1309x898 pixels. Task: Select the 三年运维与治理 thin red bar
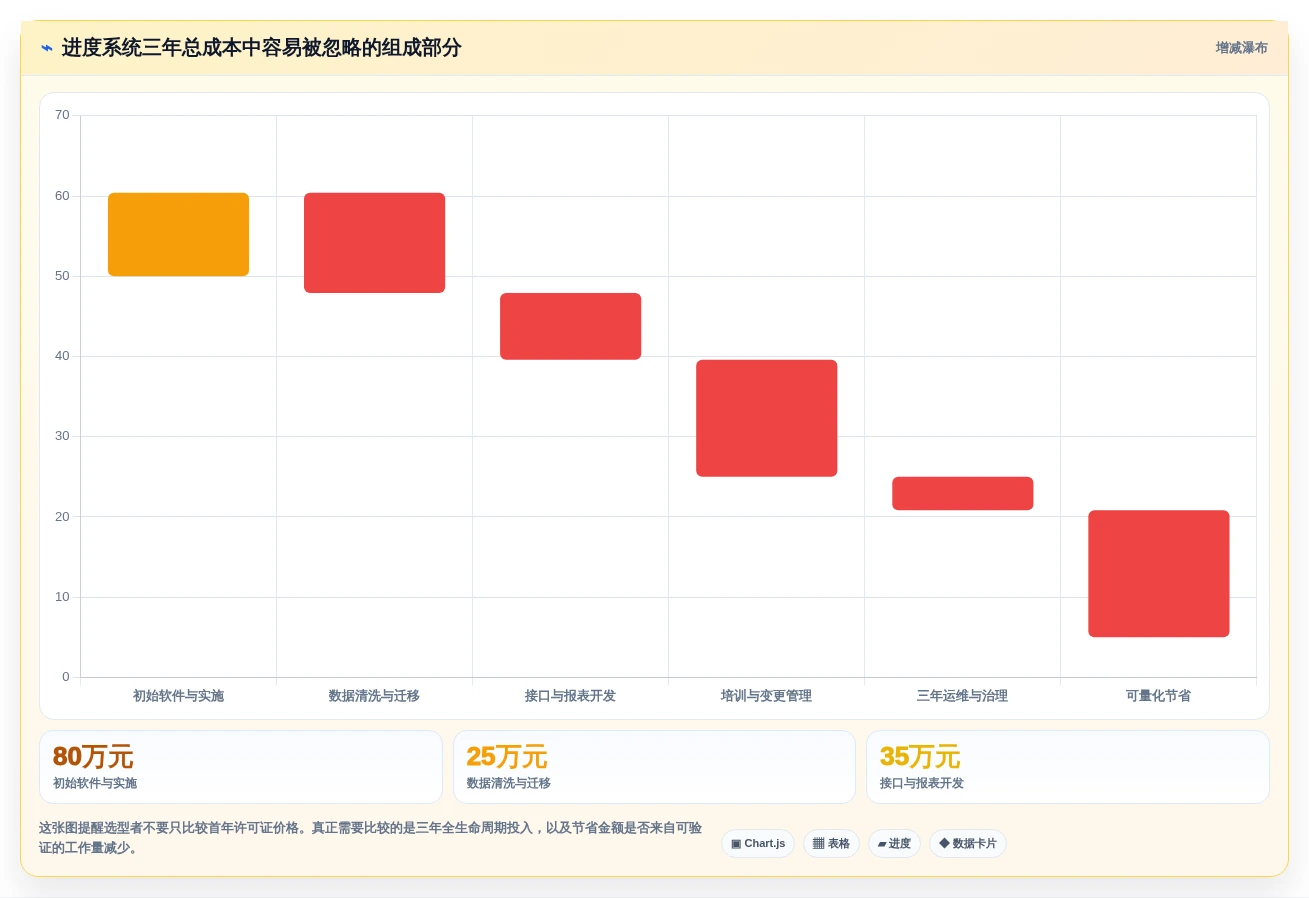point(962,493)
